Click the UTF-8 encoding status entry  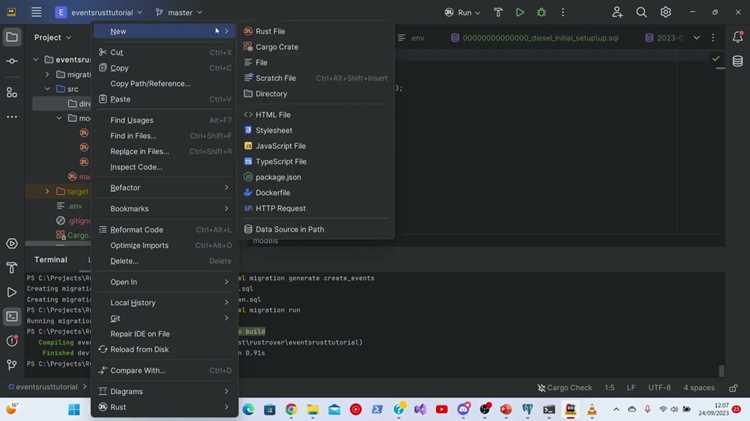(659, 388)
